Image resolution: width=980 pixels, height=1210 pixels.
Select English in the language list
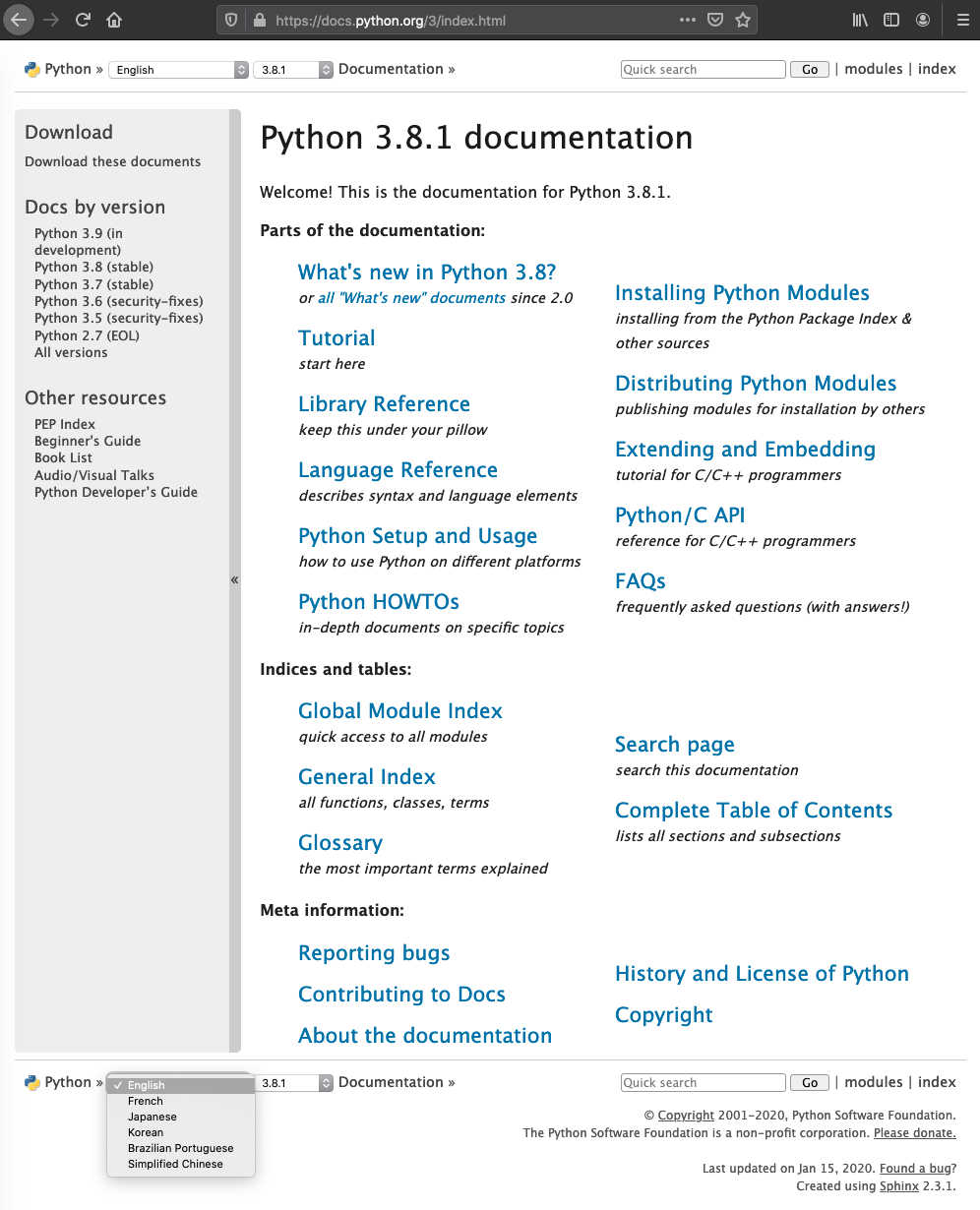180,1085
